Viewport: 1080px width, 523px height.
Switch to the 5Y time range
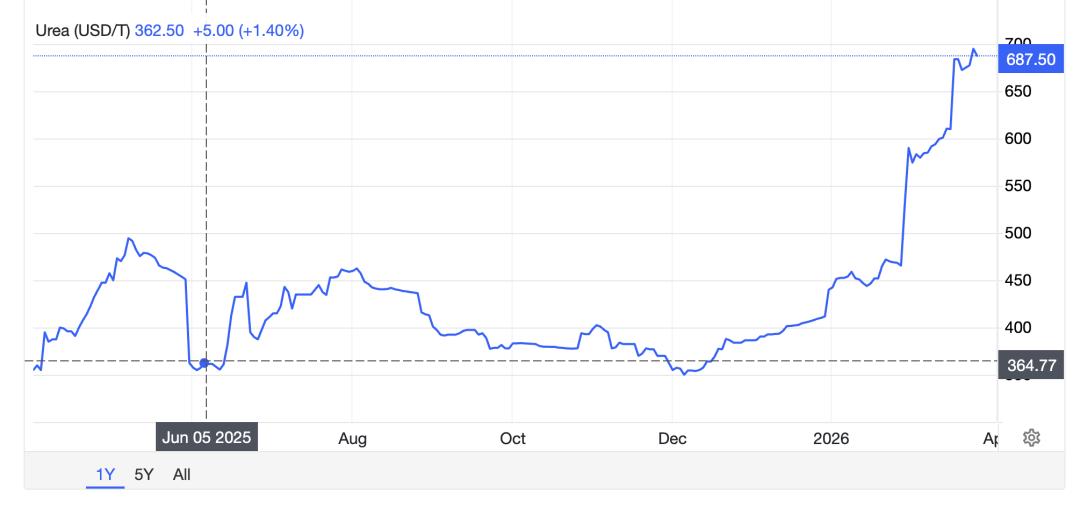click(143, 474)
